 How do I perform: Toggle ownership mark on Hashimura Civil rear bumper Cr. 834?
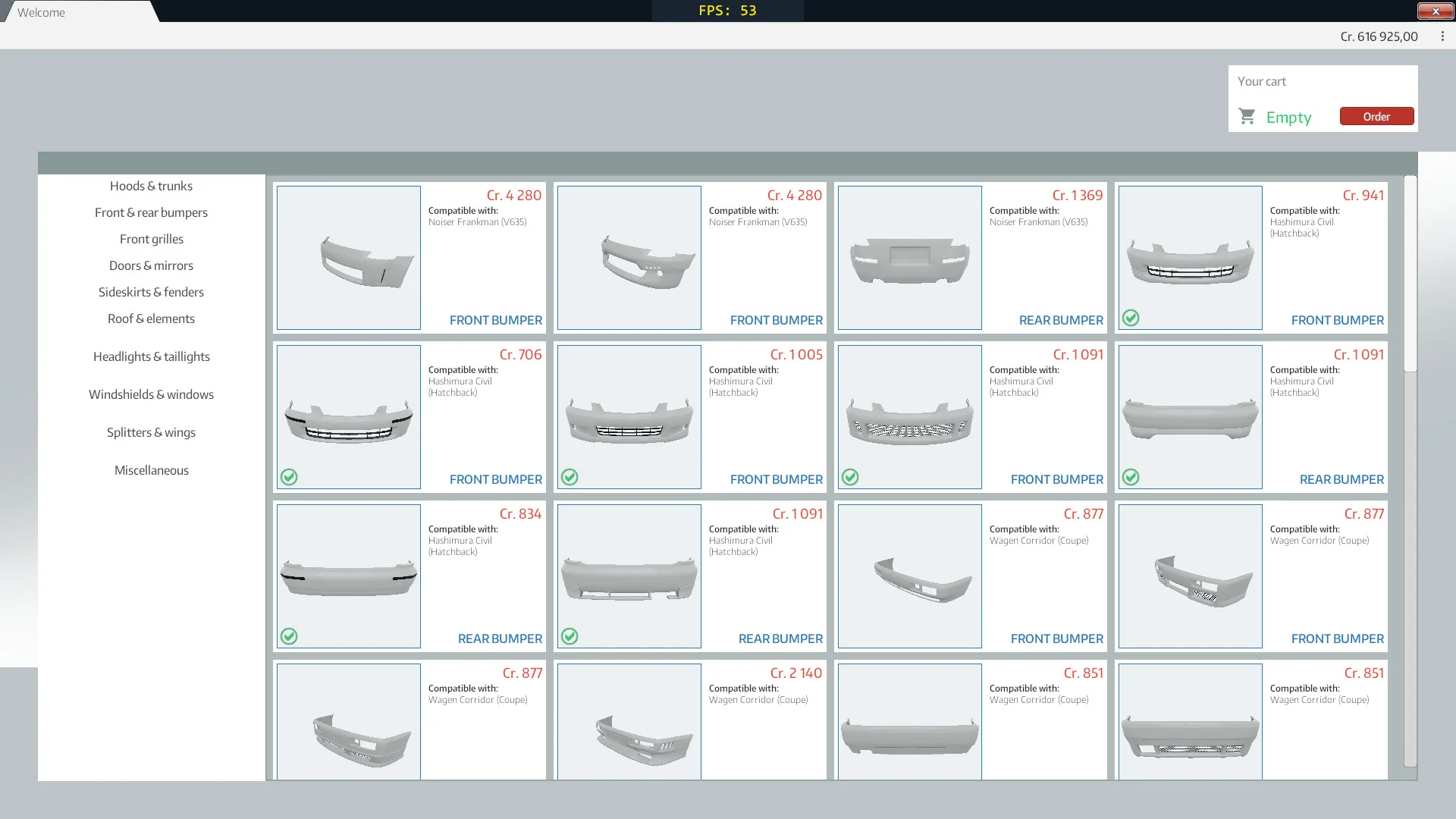coord(289,637)
